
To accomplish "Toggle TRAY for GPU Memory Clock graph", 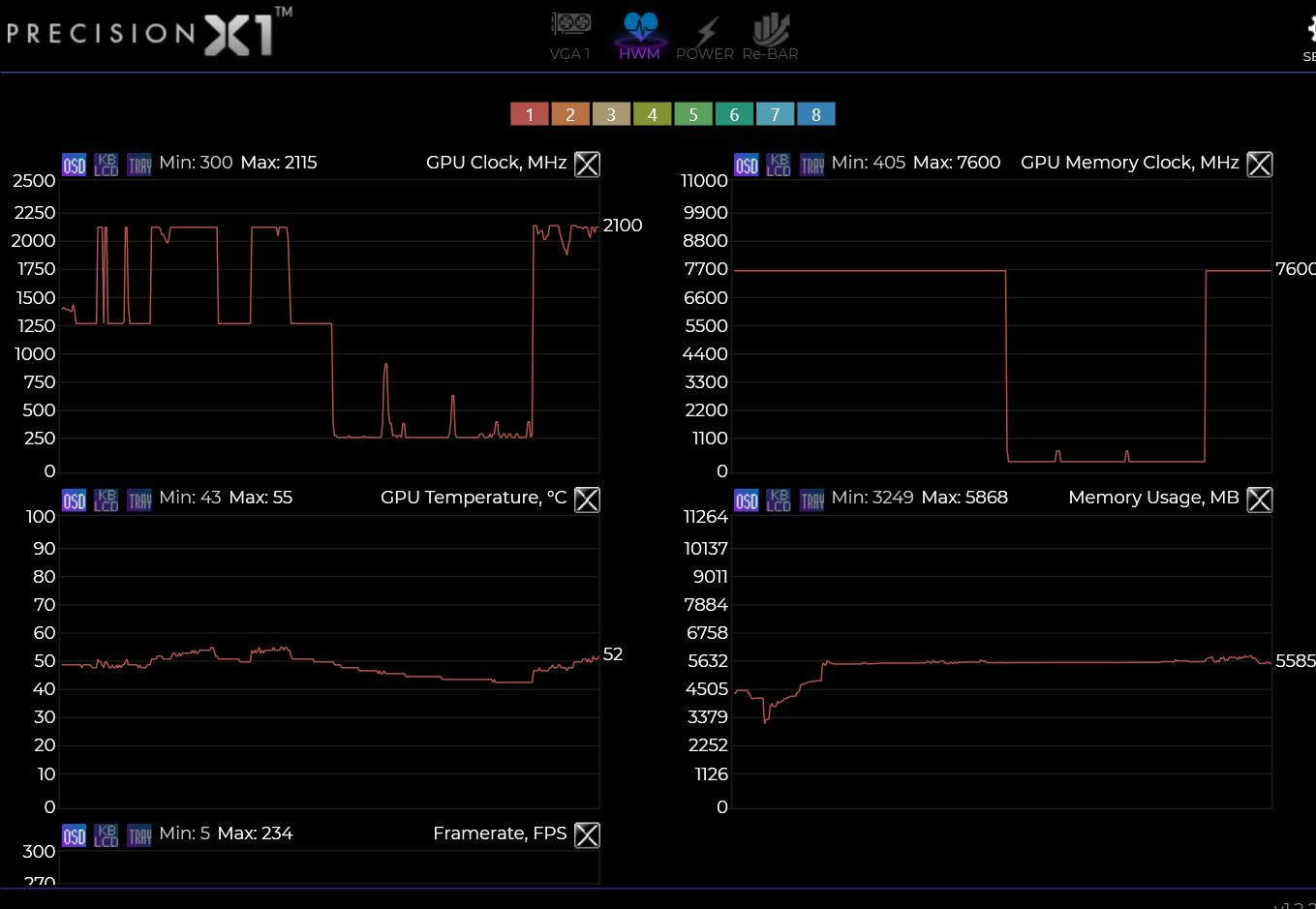I will pyautogui.click(x=811, y=165).
